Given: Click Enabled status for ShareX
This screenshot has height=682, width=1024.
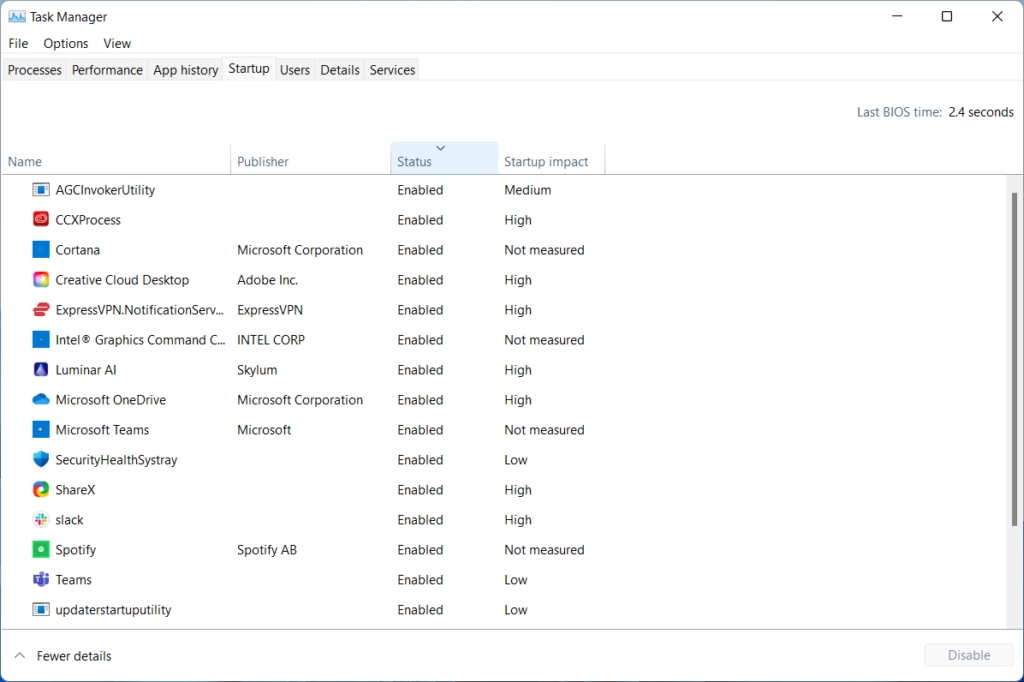Looking at the screenshot, I should point(420,490).
